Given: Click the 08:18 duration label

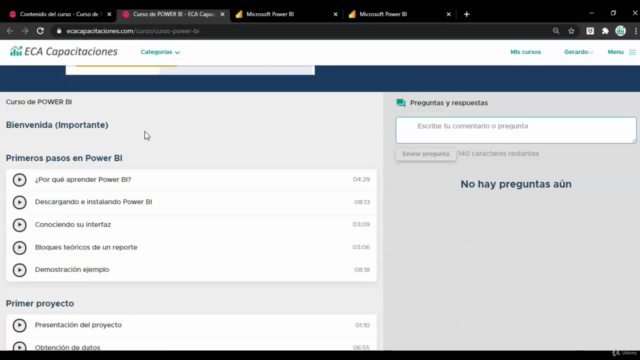Looking at the screenshot, I should (x=362, y=270).
